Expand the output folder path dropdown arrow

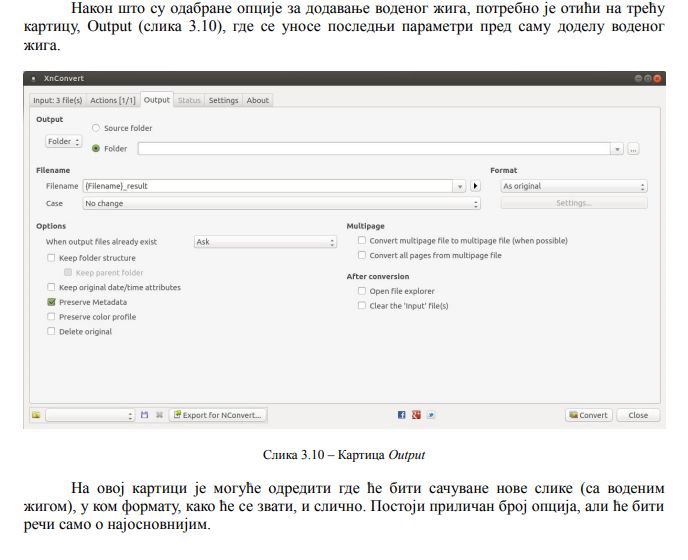[x=617, y=149]
